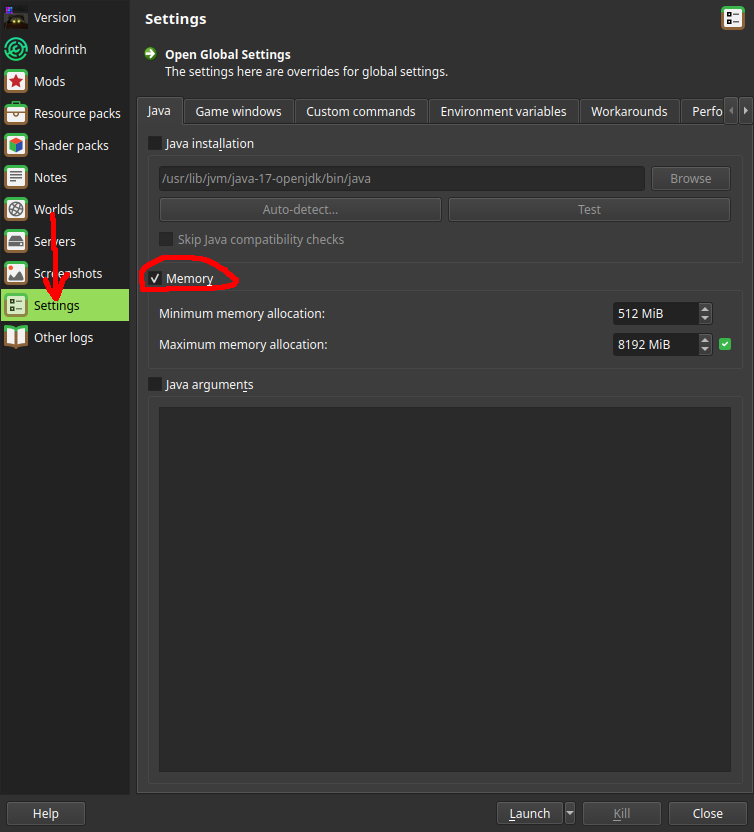
Task: Switch to the Environment variables tab
Action: (x=503, y=111)
